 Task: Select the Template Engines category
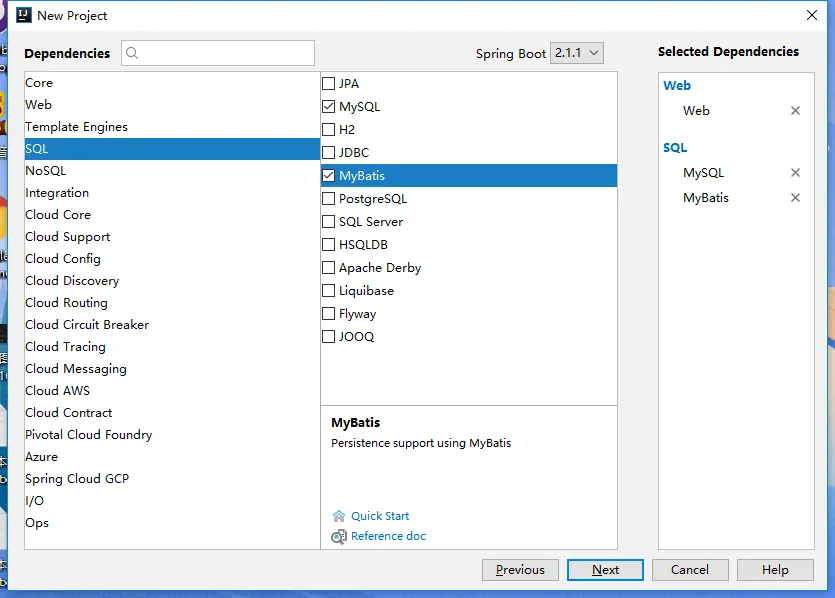click(76, 127)
